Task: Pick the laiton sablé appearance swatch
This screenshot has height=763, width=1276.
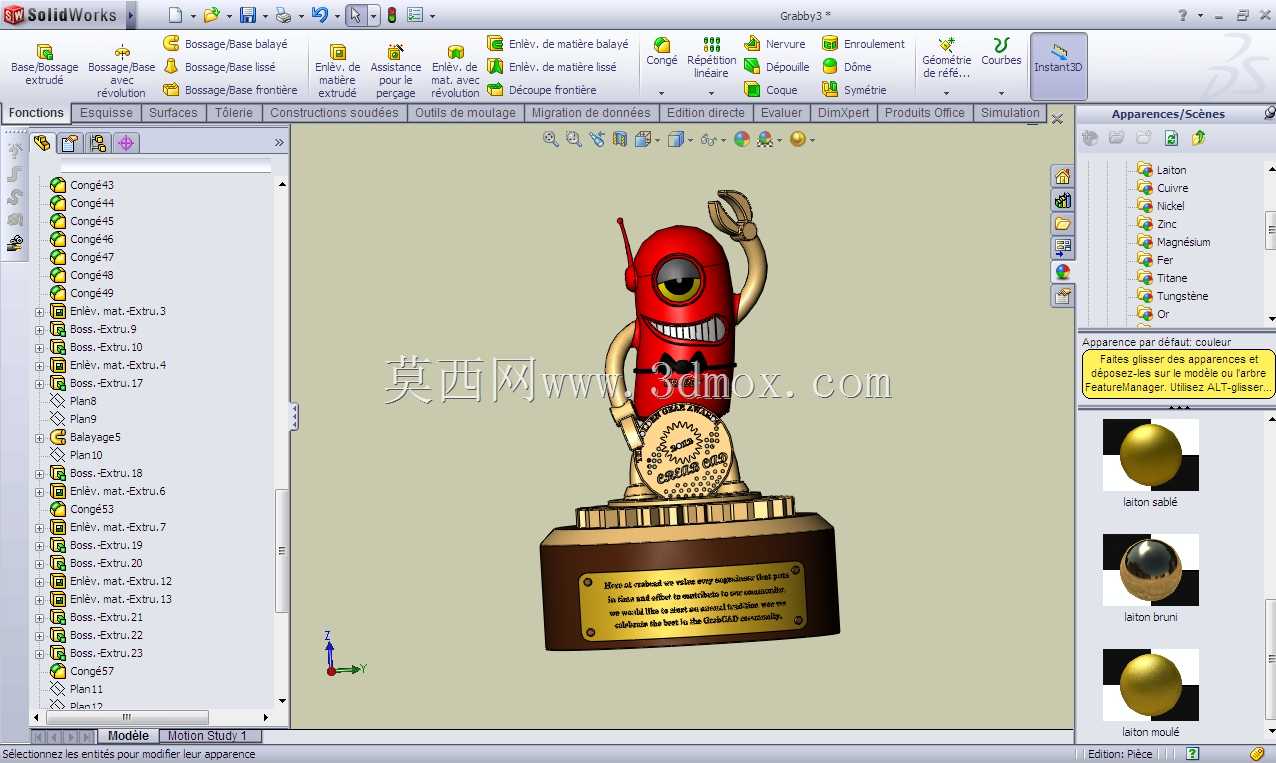Action: click(1150, 455)
